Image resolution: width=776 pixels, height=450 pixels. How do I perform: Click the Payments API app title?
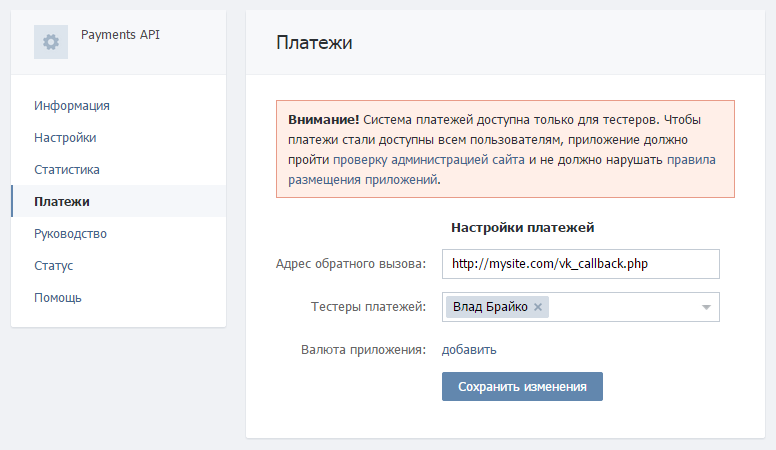click(x=120, y=35)
